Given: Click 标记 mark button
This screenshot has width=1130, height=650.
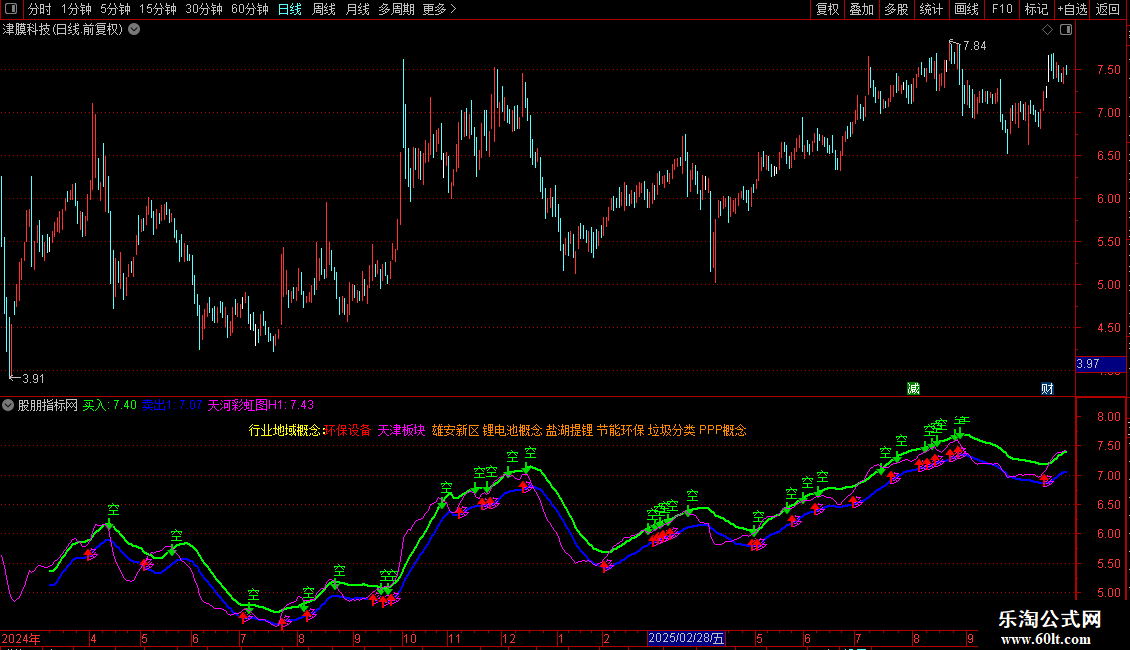Looking at the screenshot, I should 1036,9.
